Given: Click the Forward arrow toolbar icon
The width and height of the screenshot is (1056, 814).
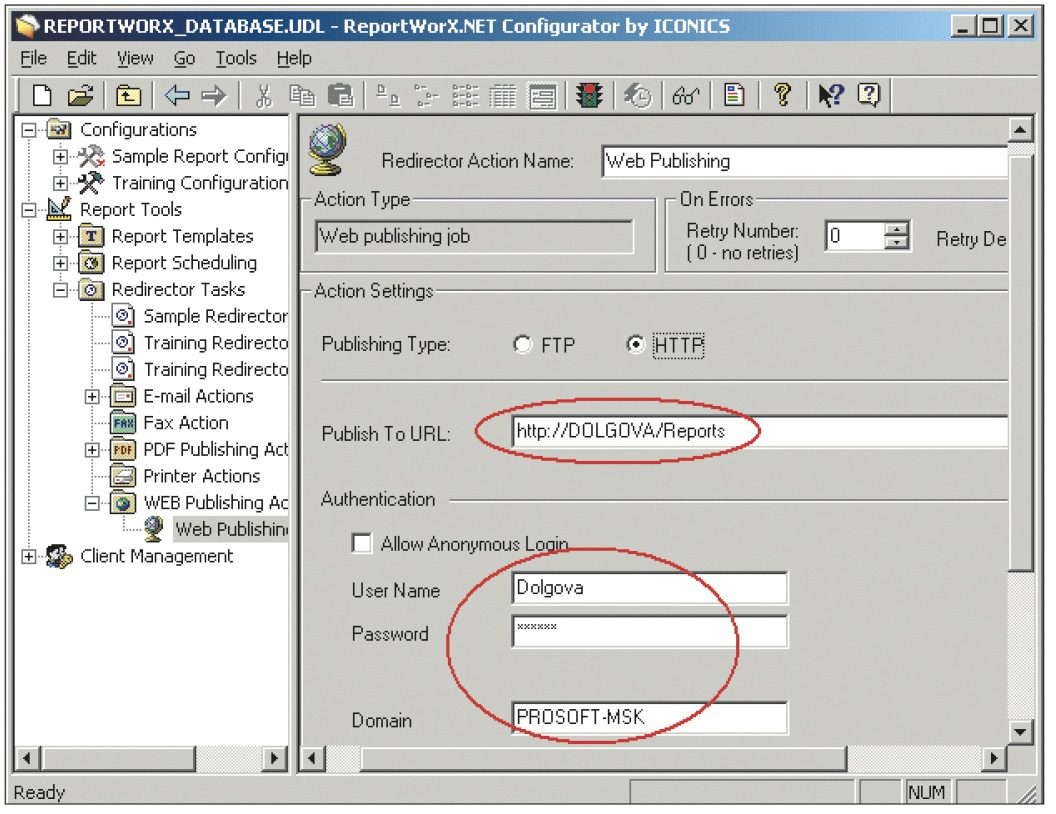Looking at the screenshot, I should pos(214,96).
